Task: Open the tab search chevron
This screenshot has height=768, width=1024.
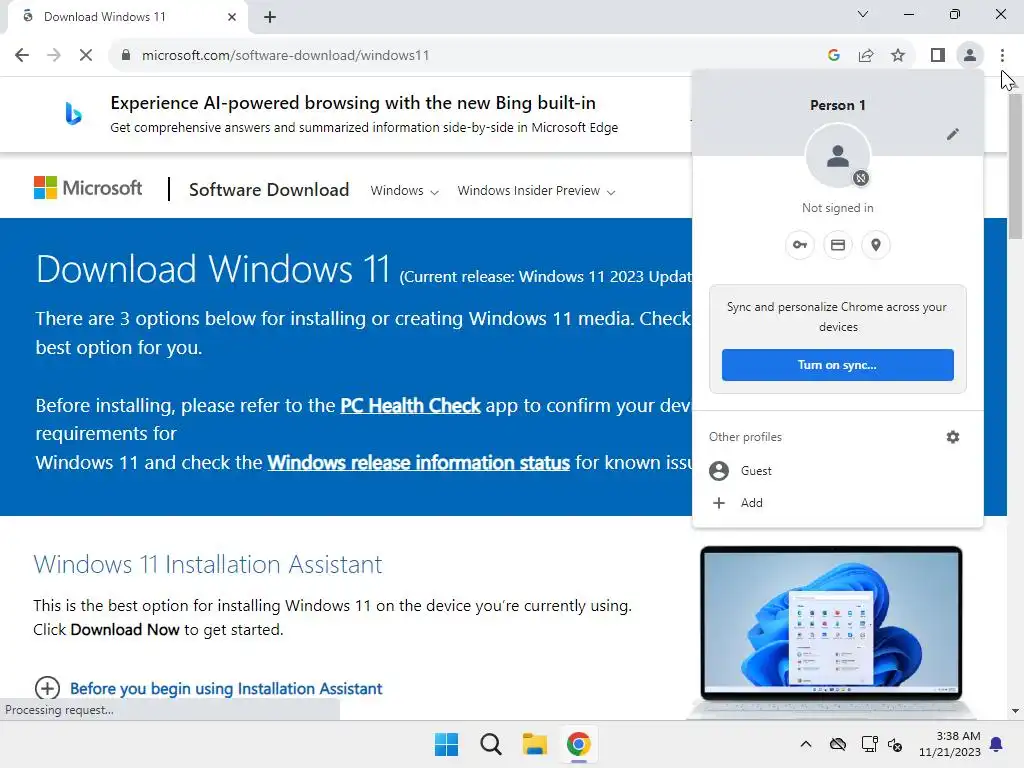Action: click(863, 14)
